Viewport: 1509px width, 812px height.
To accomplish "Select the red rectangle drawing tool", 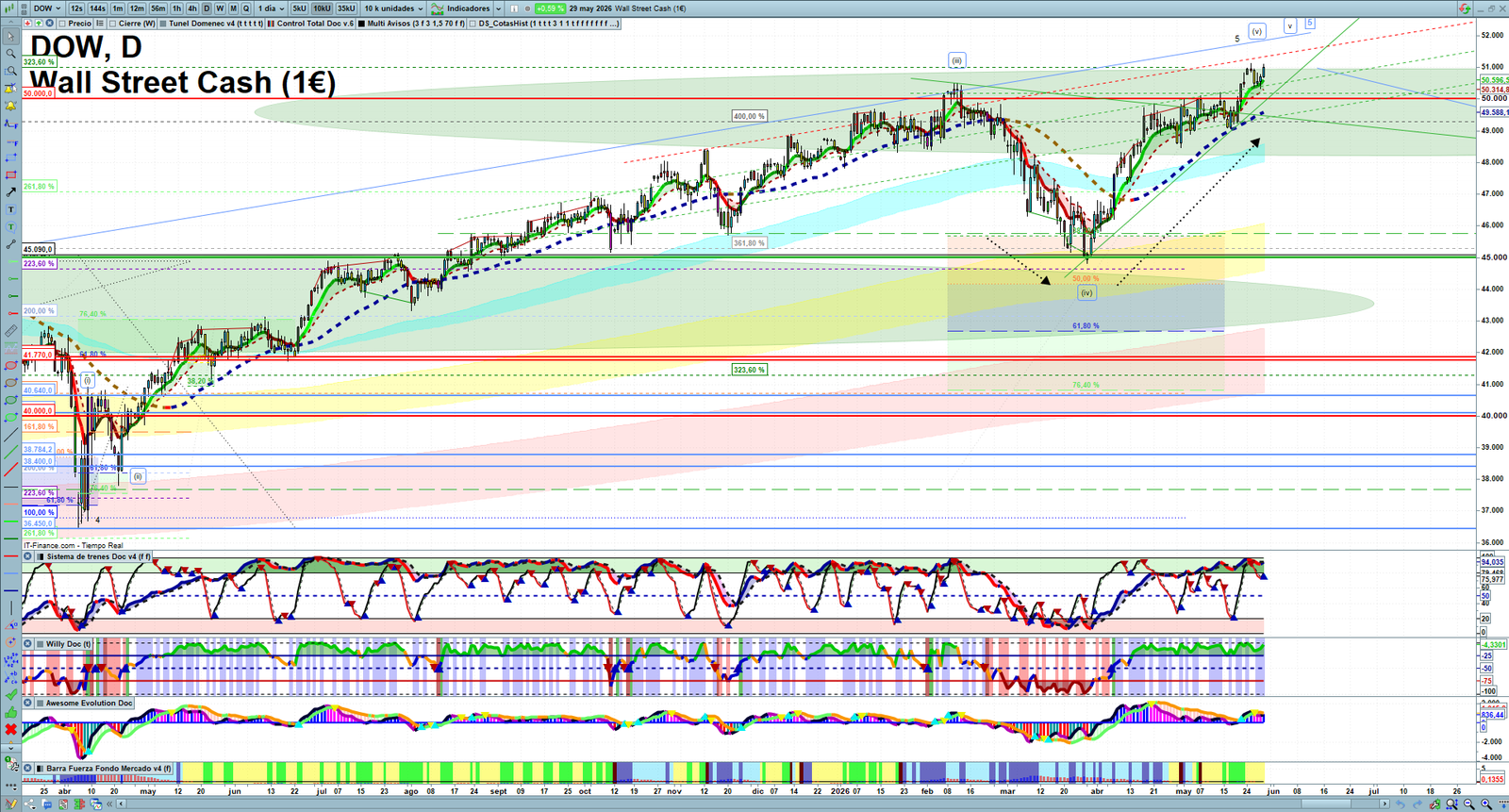I will (11, 174).
